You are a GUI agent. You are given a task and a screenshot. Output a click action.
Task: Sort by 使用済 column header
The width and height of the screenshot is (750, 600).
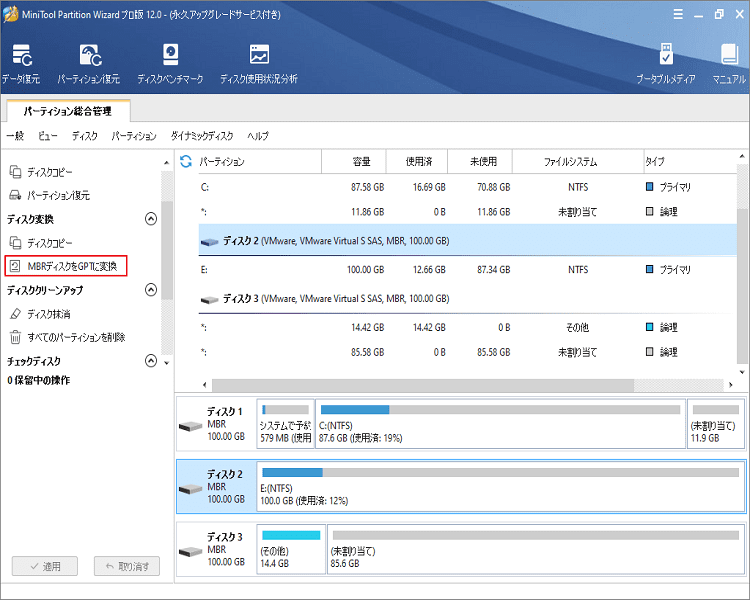pyautogui.click(x=417, y=162)
